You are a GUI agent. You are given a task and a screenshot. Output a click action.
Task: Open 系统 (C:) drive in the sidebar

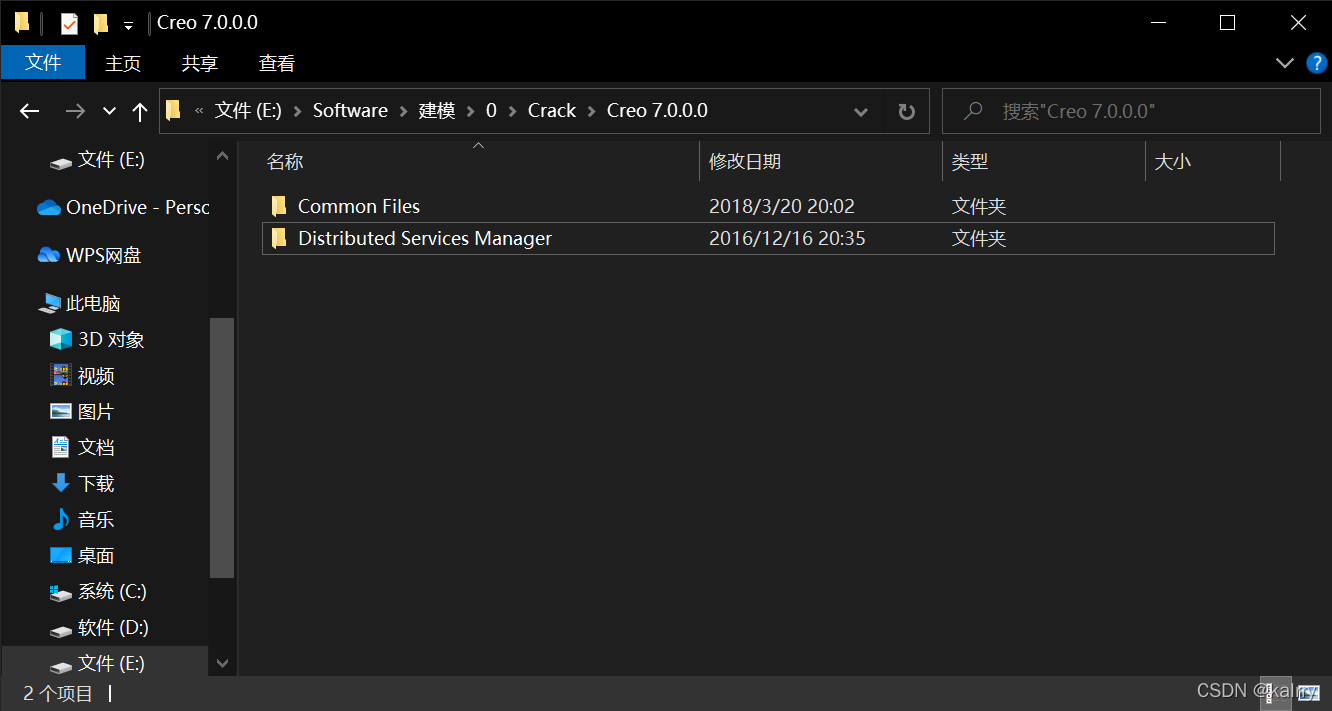pyautogui.click(x=98, y=592)
